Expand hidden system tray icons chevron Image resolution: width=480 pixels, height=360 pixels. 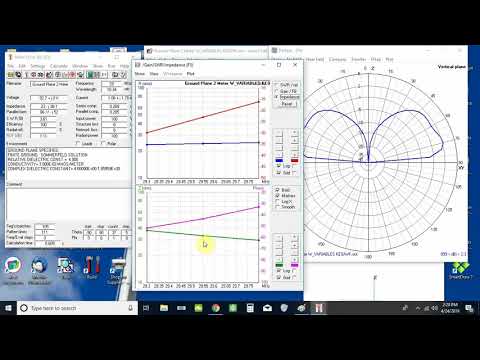[418, 308]
